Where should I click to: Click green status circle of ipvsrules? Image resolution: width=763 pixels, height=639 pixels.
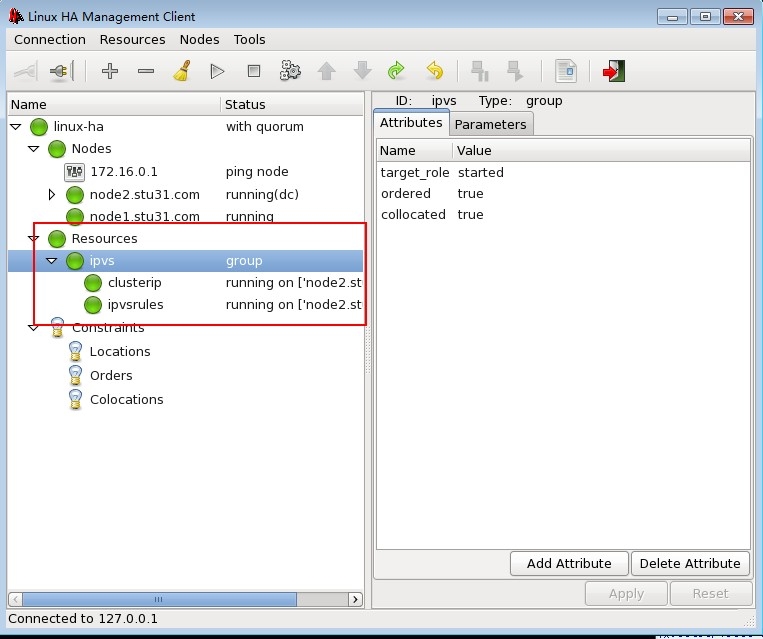tap(93, 305)
